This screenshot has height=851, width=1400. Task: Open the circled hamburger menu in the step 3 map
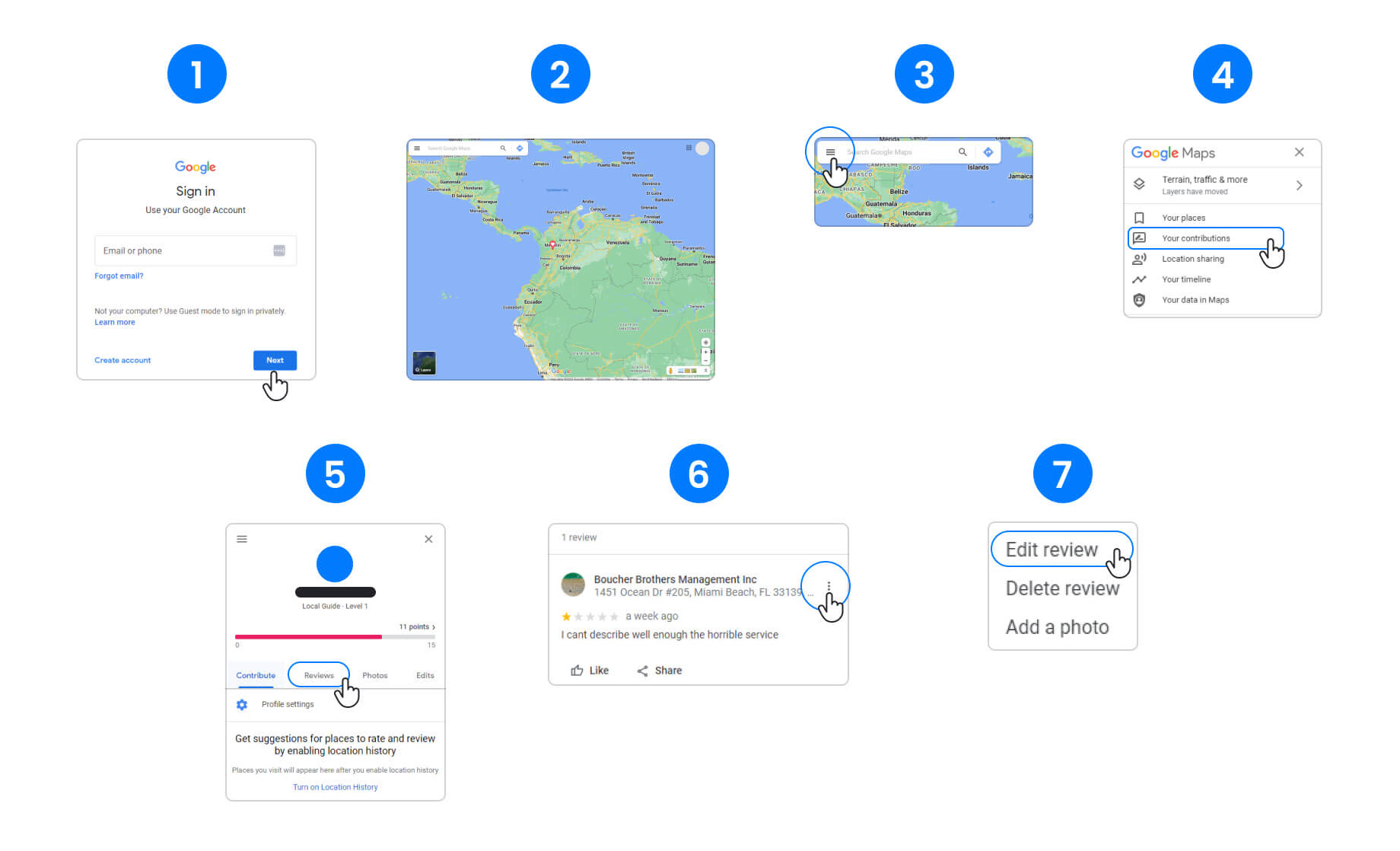[830, 152]
